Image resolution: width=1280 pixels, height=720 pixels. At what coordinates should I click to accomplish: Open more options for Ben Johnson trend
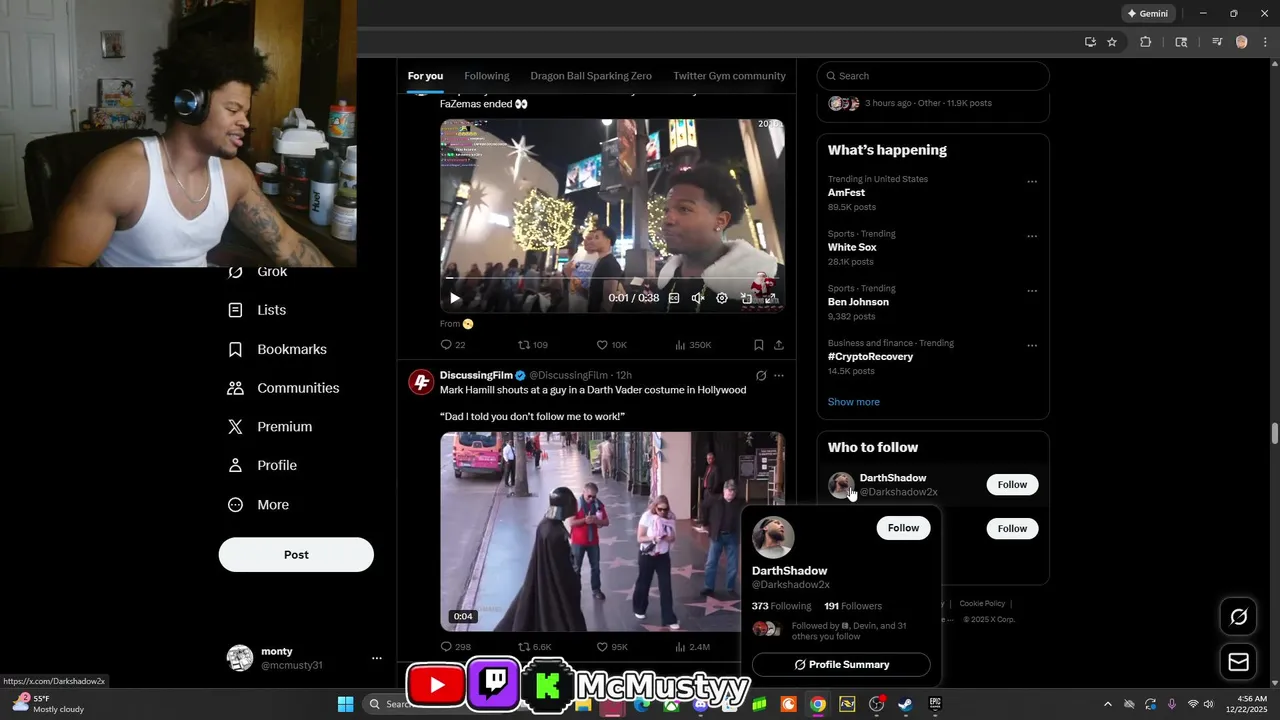(x=1032, y=291)
